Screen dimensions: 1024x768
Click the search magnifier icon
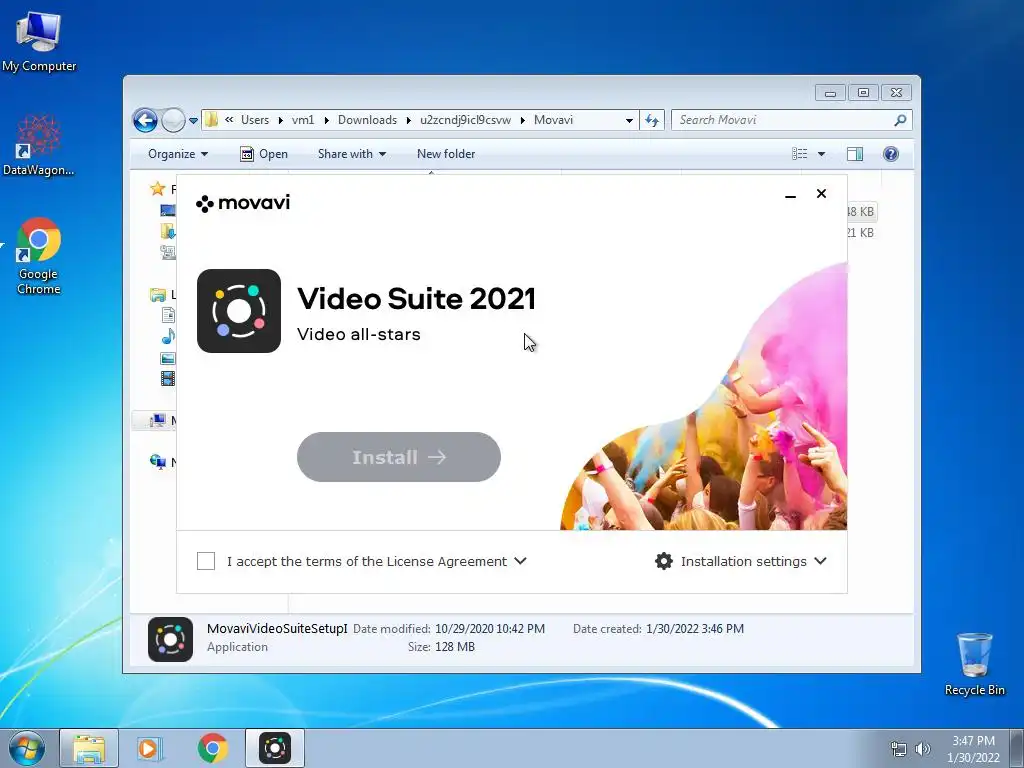coord(901,120)
